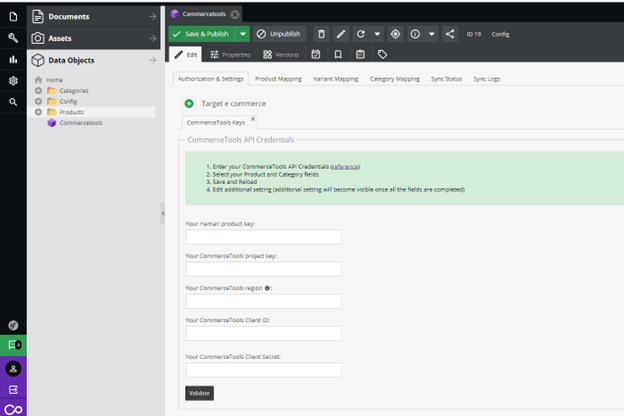Click the 'ID 19' label in toolbar
Screen dimensions: 624x416
tap(474, 34)
